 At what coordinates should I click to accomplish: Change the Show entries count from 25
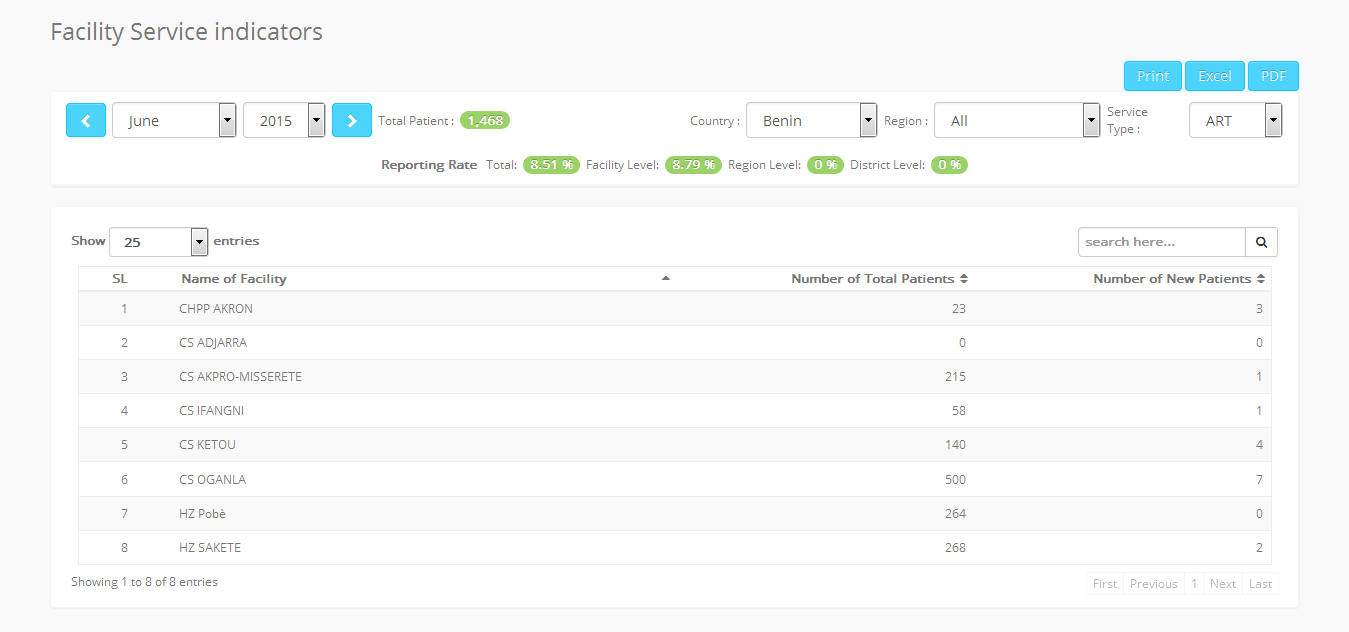(x=158, y=242)
